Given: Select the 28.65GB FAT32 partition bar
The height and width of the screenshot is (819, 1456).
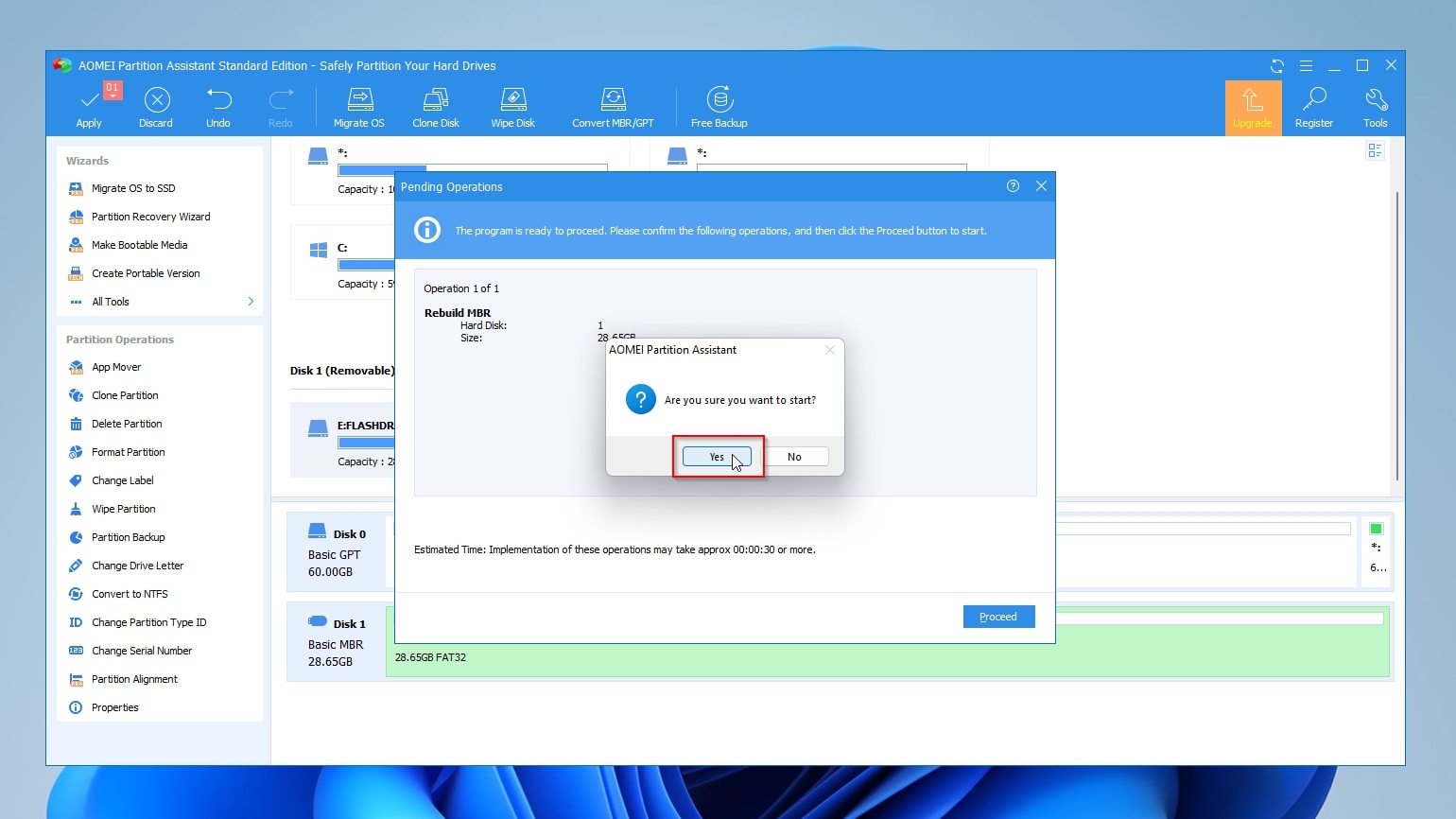Looking at the screenshot, I should pyautogui.click(x=887, y=642).
